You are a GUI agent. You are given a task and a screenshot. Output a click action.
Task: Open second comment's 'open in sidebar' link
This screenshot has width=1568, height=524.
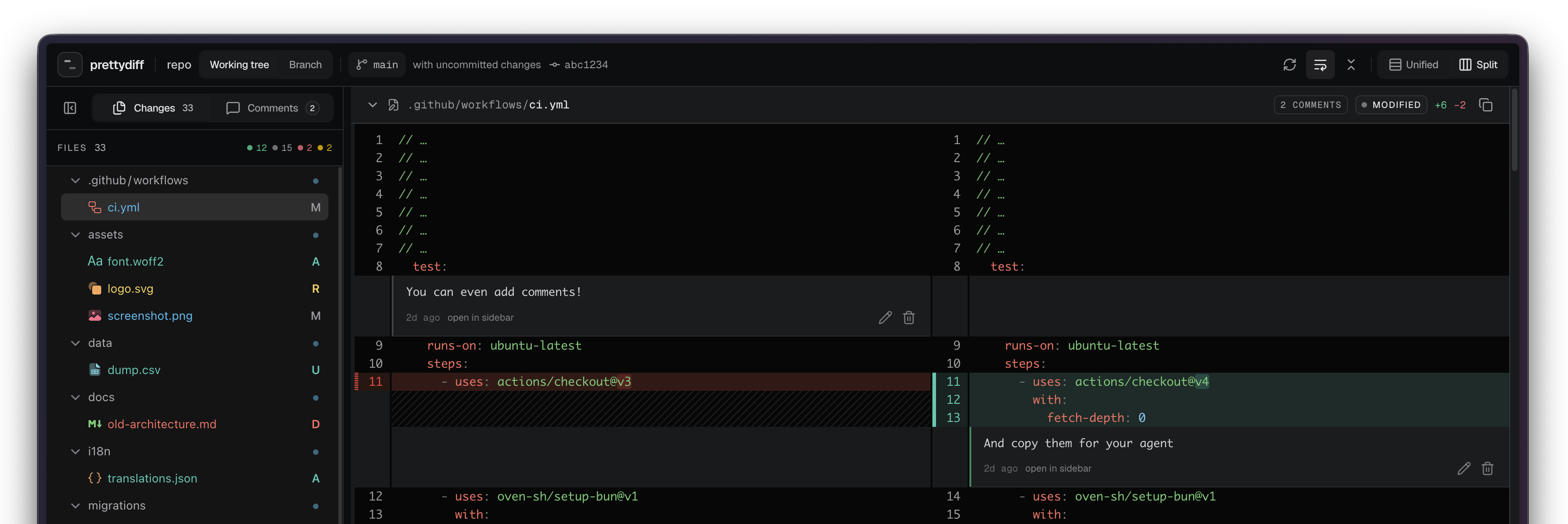click(x=1058, y=468)
